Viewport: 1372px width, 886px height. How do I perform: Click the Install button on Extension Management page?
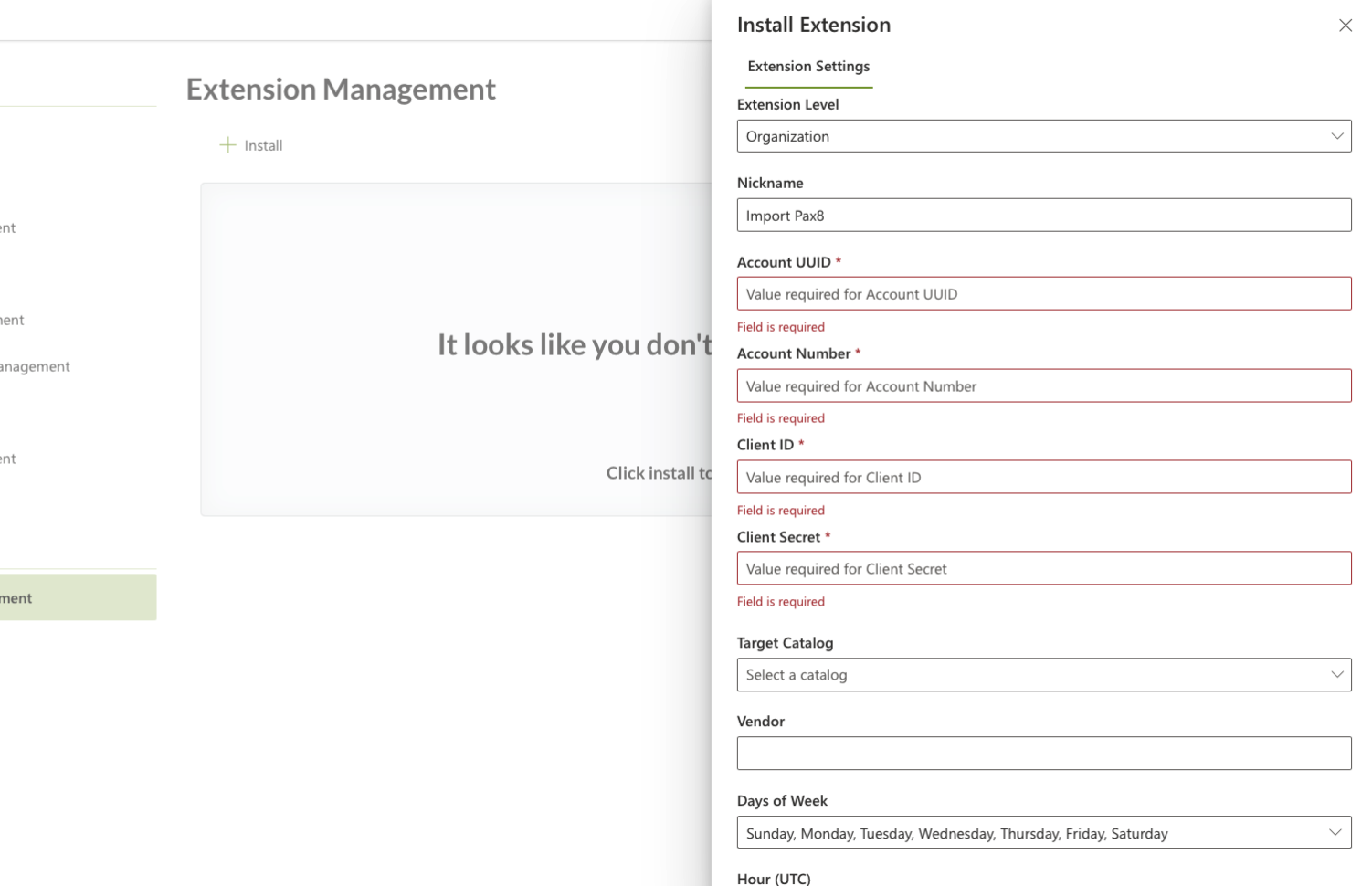tap(251, 145)
